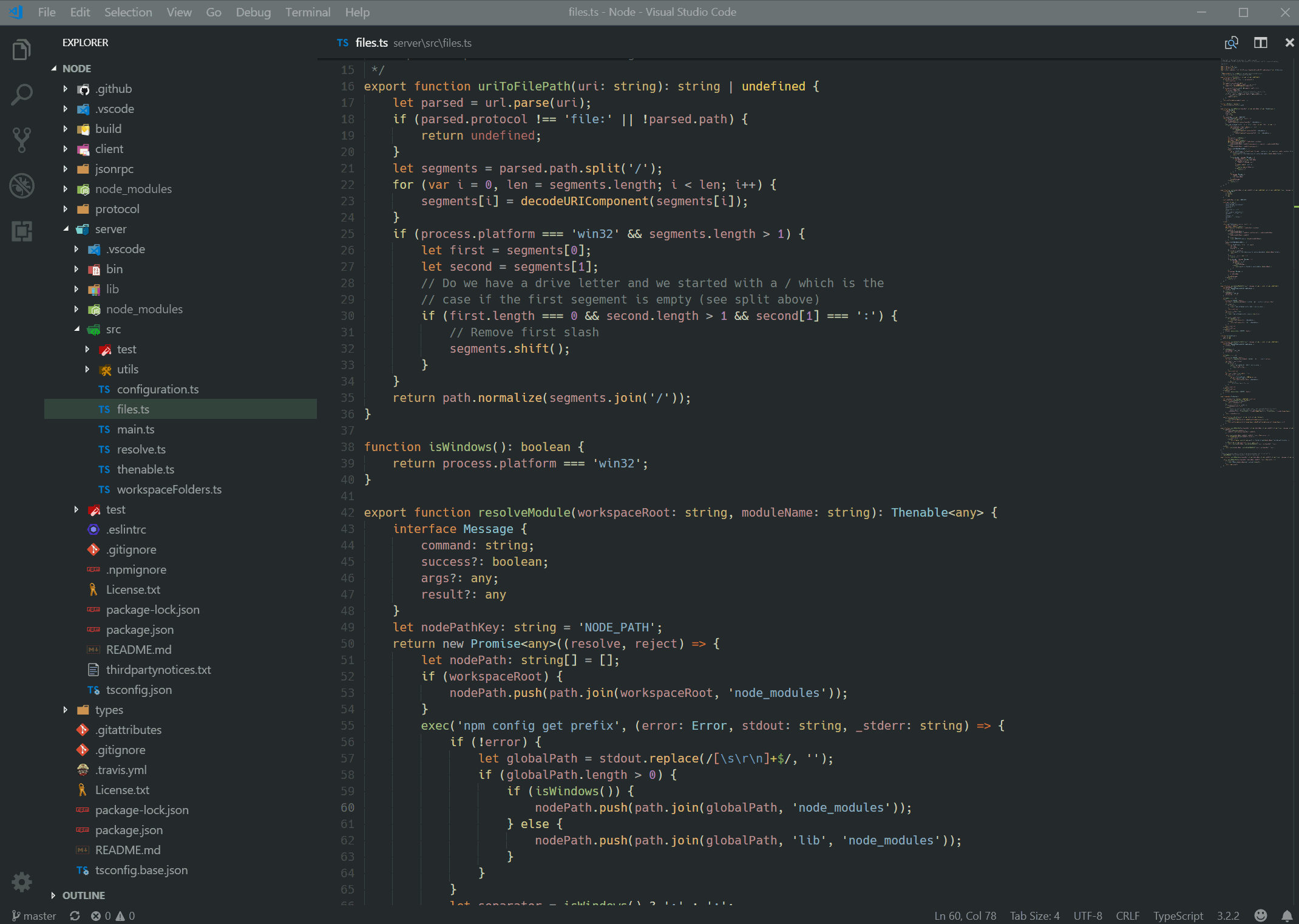This screenshot has width=1299, height=924.
Task: Click the feedback smiley icon
Action: [x=1261, y=916]
